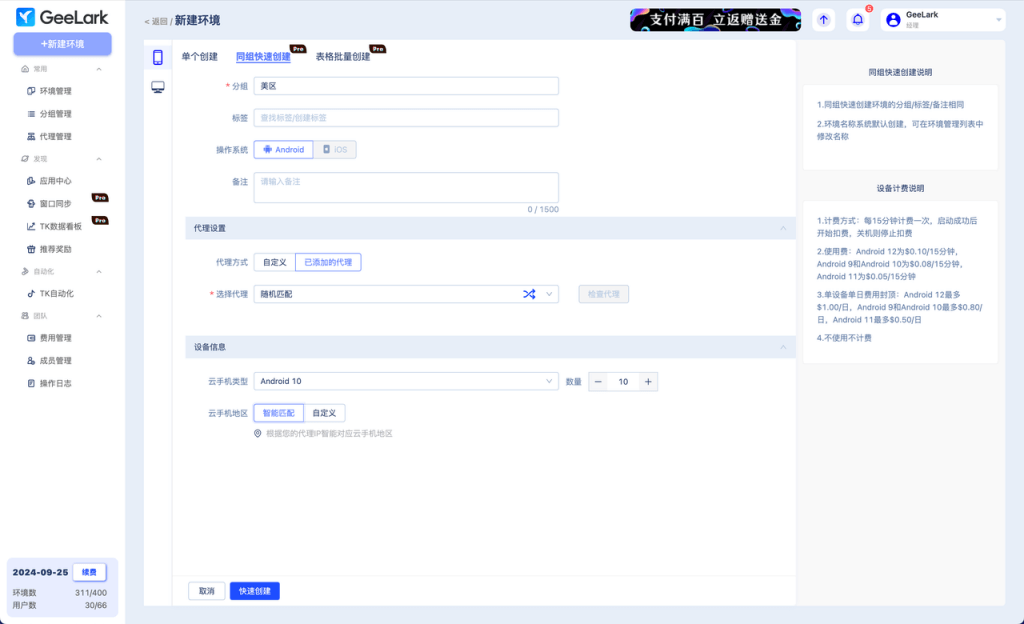Choose 自定义 proxy method
Image resolution: width=1024 pixels, height=624 pixels.
click(x=274, y=262)
